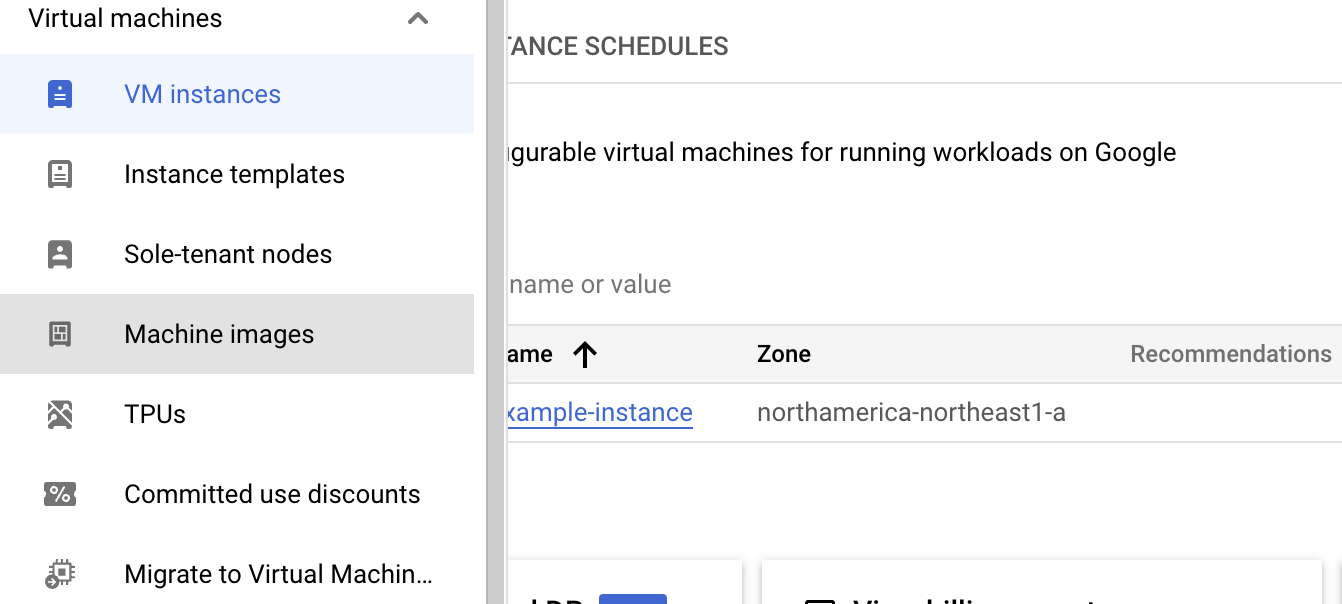Open Machine images from the sidebar
This screenshot has height=604, width=1342.
point(219,334)
